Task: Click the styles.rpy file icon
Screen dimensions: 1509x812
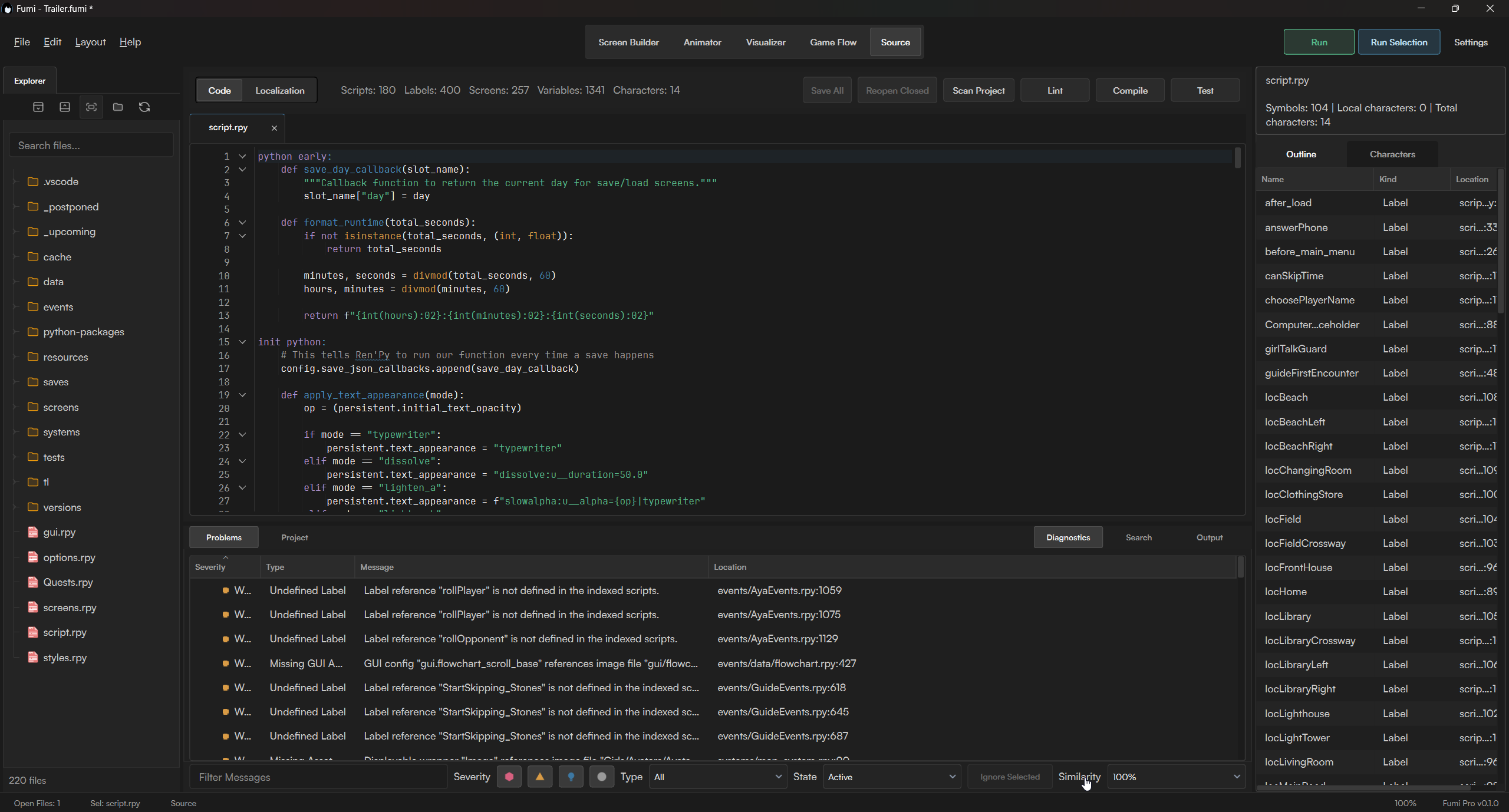Action: (x=33, y=657)
